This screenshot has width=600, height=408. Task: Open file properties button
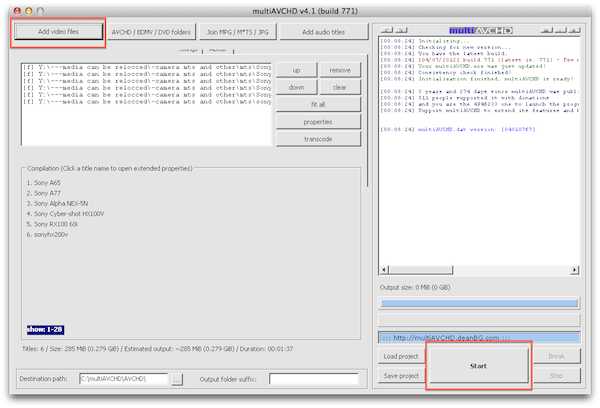point(318,122)
